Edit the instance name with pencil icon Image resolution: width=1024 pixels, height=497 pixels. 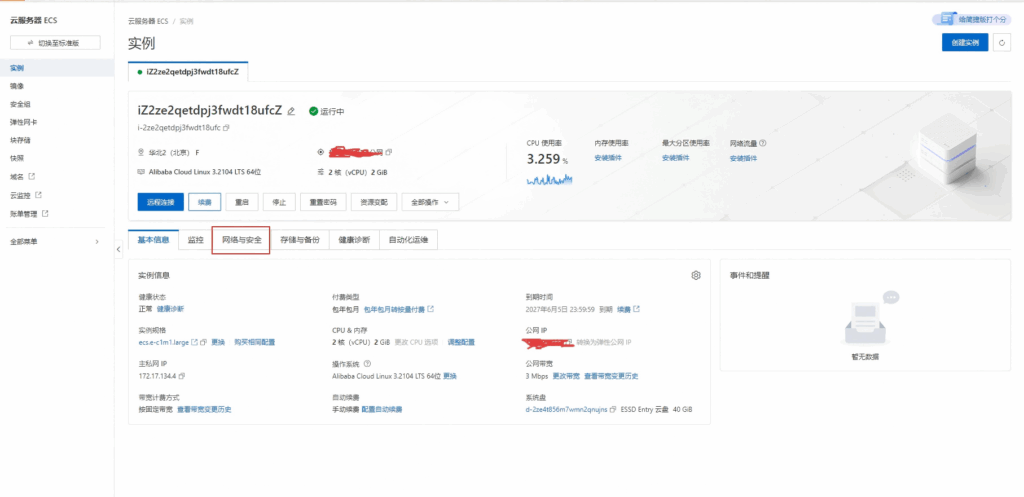click(x=291, y=112)
